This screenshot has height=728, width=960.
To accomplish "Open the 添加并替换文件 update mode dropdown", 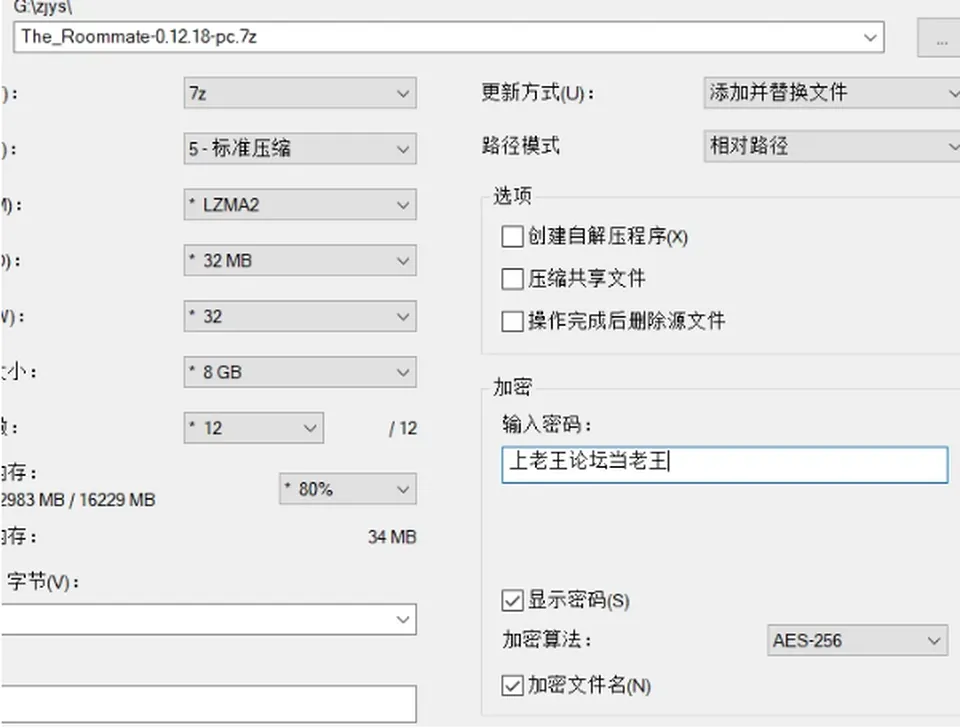I will pyautogui.click(x=831, y=93).
